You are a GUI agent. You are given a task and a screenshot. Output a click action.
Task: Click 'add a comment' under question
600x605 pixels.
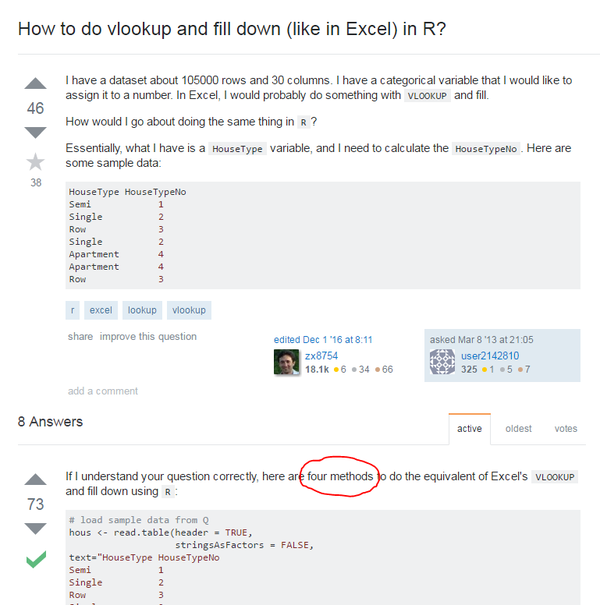coord(103,391)
